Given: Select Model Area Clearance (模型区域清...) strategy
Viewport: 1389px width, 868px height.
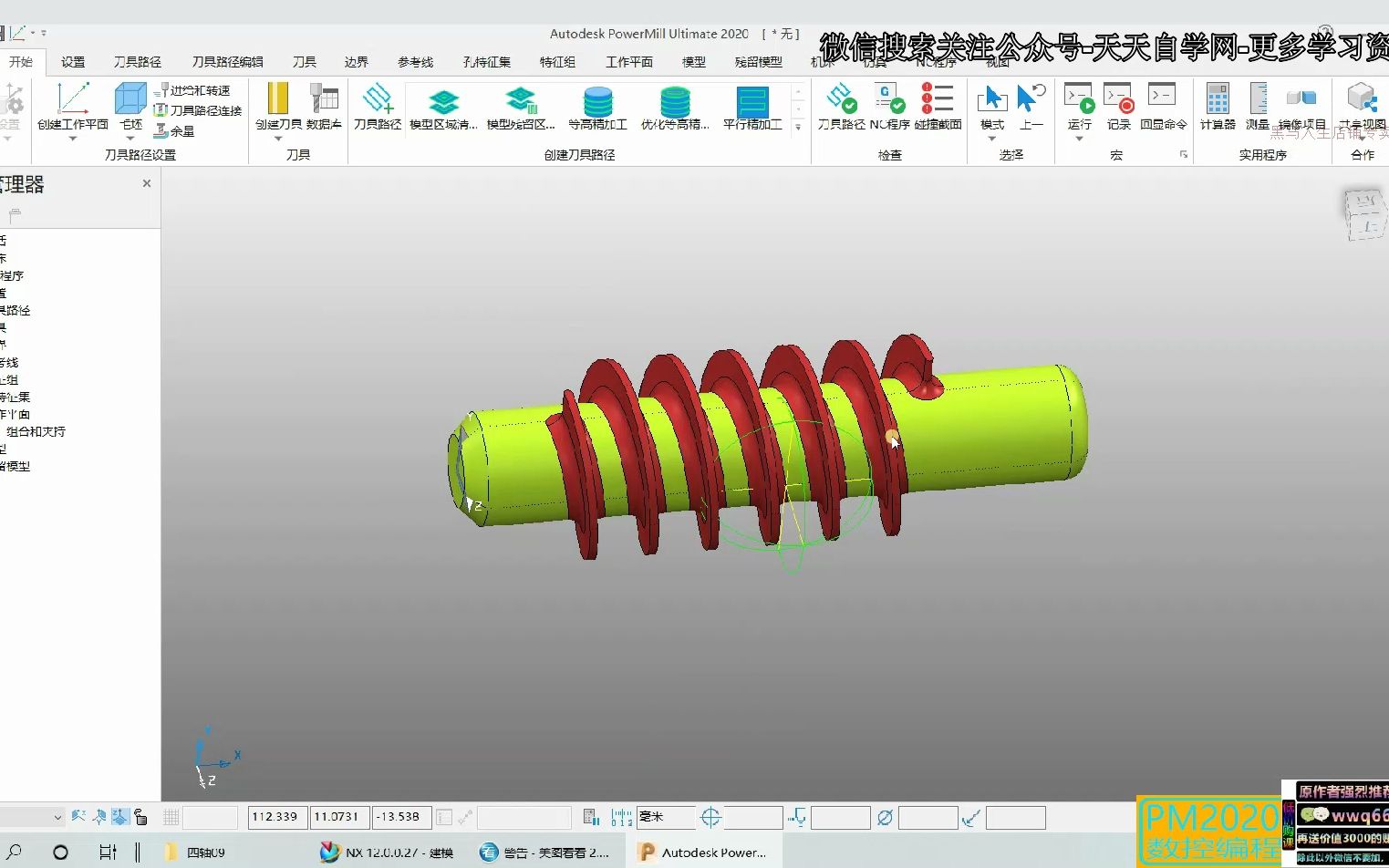Looking at the screenshot, I should point(443,107).
